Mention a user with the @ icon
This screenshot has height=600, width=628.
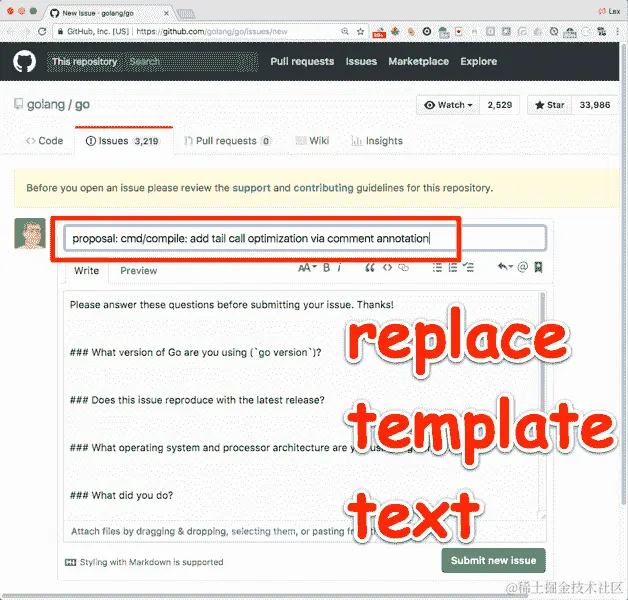[523, 267]
